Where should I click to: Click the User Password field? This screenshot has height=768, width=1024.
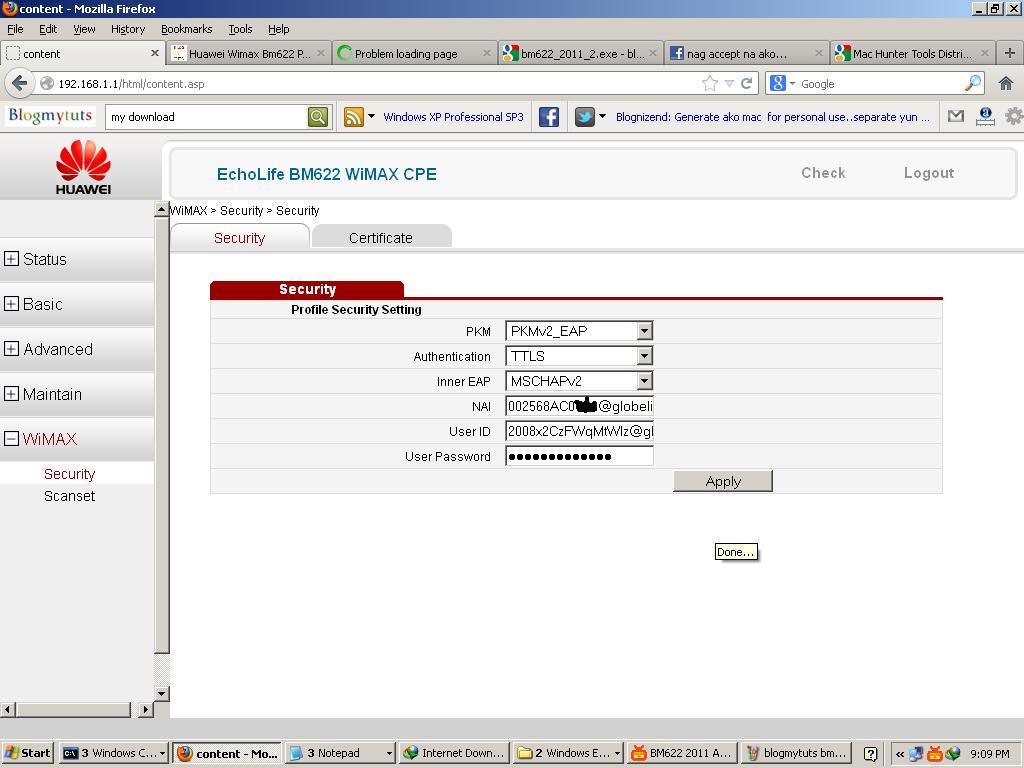579,456
